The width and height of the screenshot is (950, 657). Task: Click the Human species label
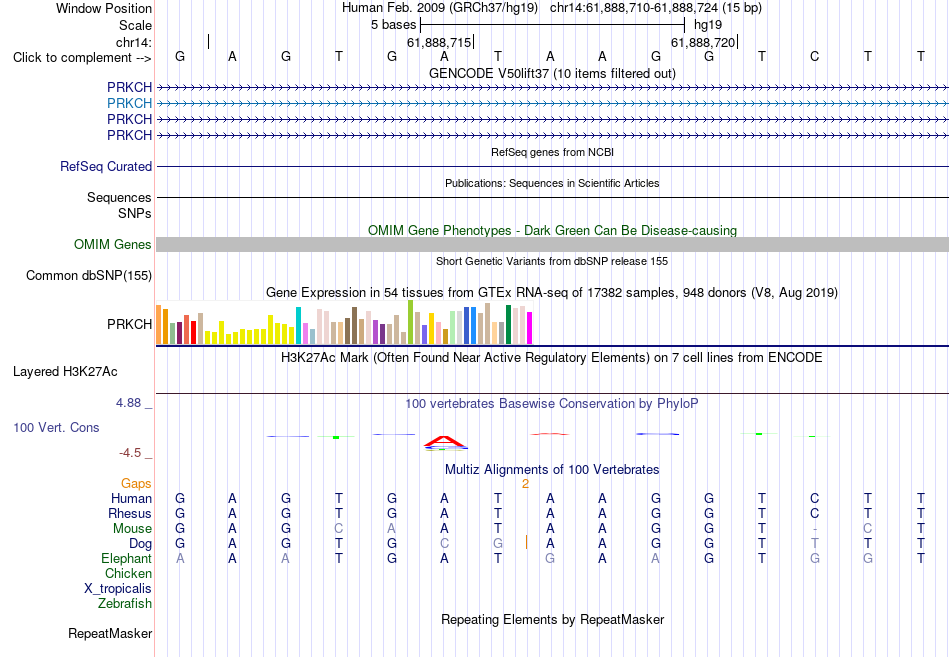131,499
